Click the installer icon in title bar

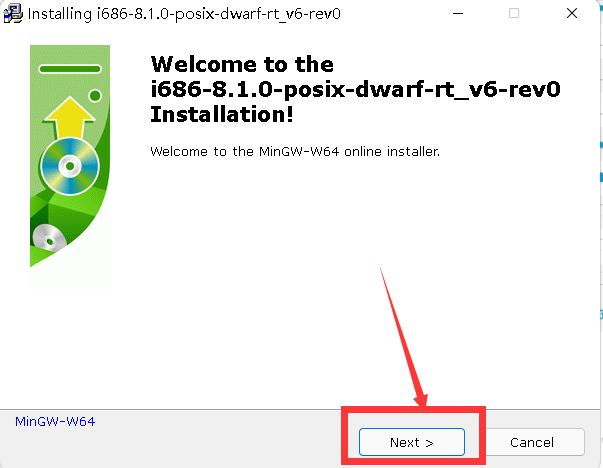coord(13,13)
